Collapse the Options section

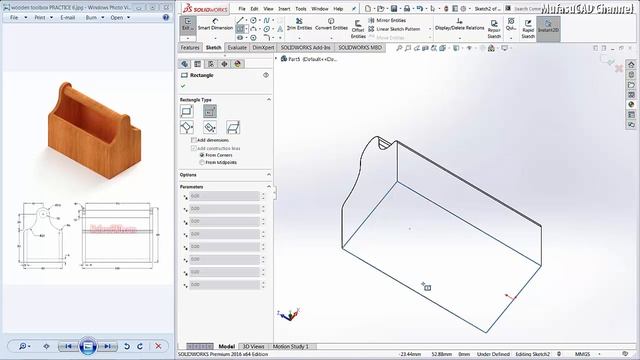pos(269,175)
